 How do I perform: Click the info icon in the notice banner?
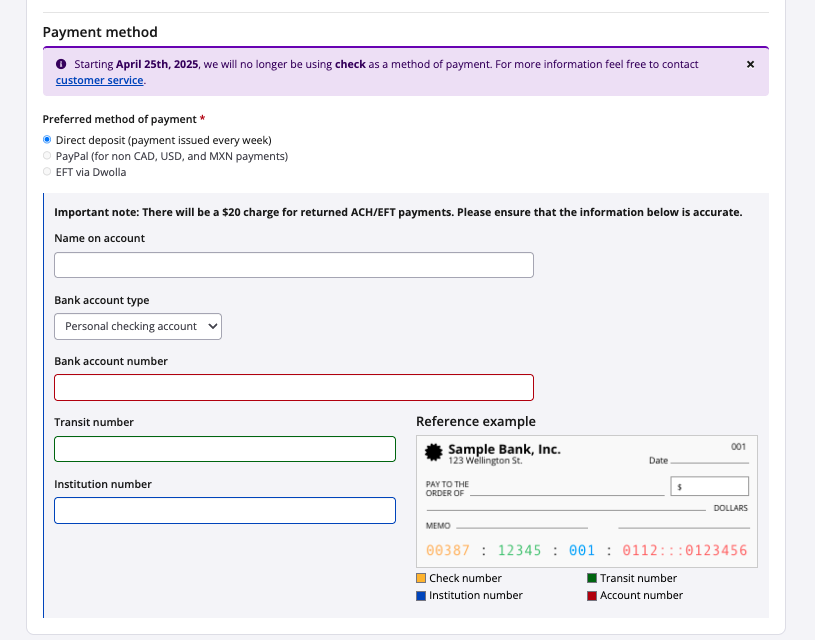click(x=61, y=64)
